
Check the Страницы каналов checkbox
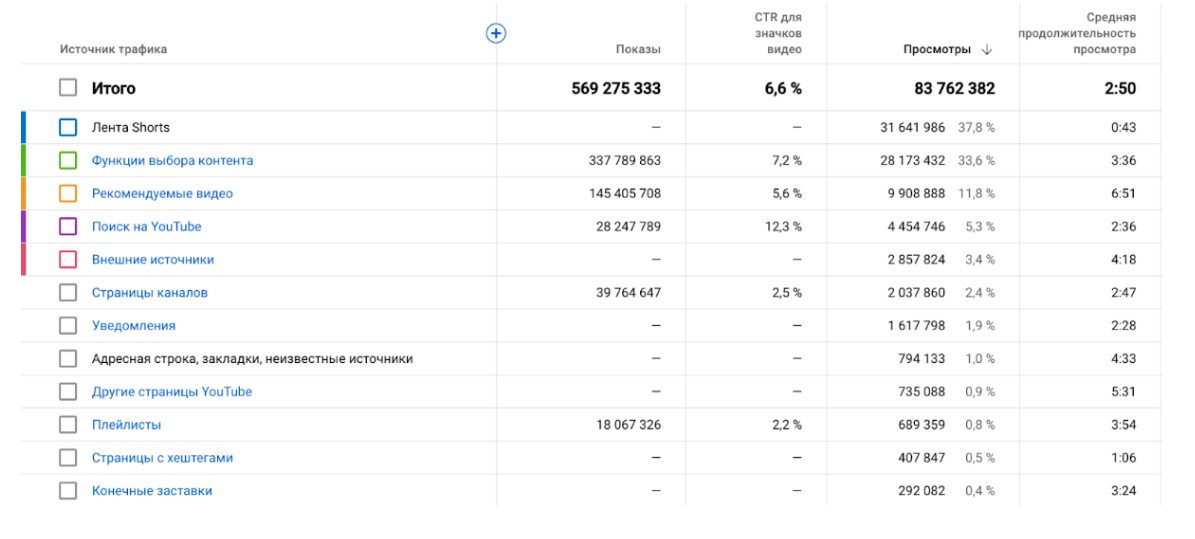pyautogui.click(x=68, y=293)
